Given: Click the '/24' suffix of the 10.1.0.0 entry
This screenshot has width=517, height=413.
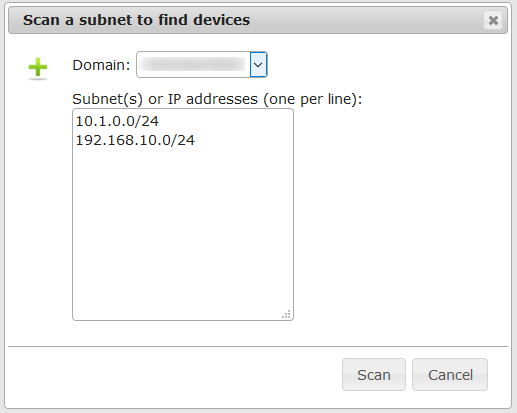Looking at the screenshot, I should pyautogui.click(x=147, y=121).
